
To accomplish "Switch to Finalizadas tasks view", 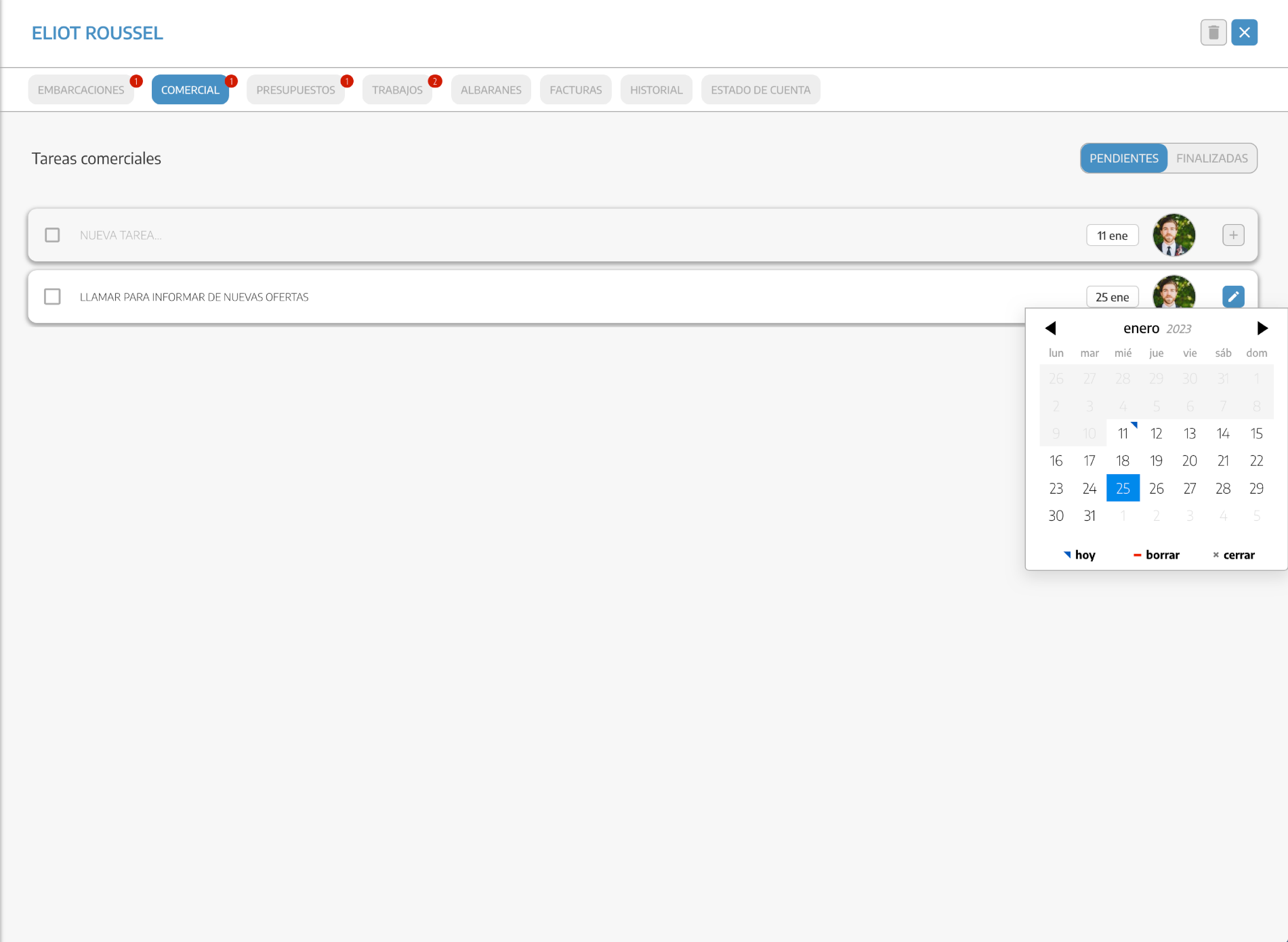I will (x=1211, y=158).
